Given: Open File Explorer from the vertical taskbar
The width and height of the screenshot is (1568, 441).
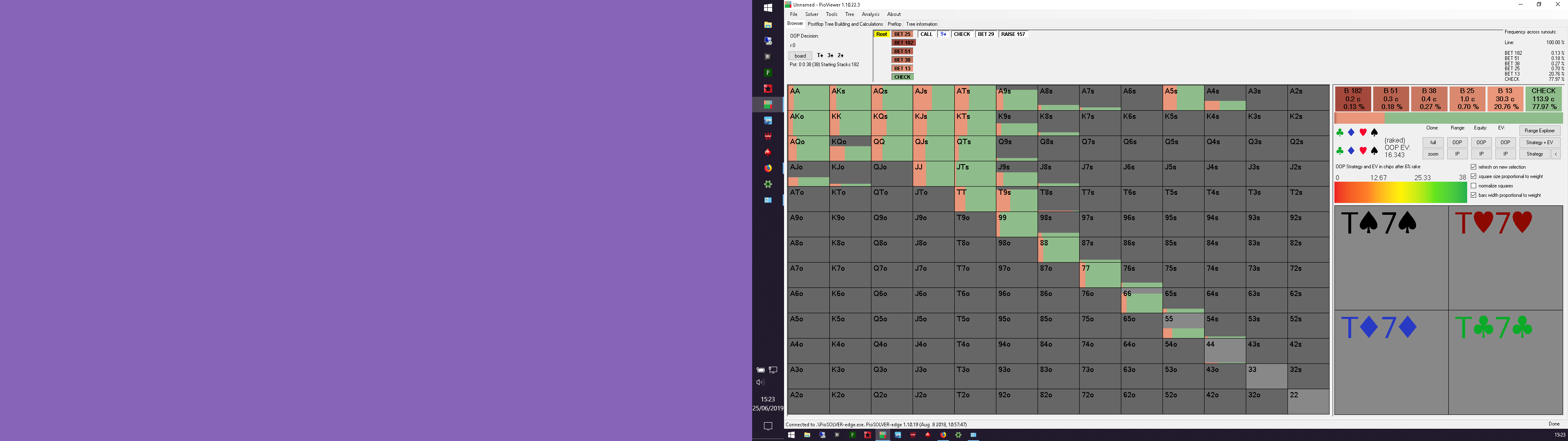Looking at the screenshot, I should pyautogui.click(x=768, y=25).
